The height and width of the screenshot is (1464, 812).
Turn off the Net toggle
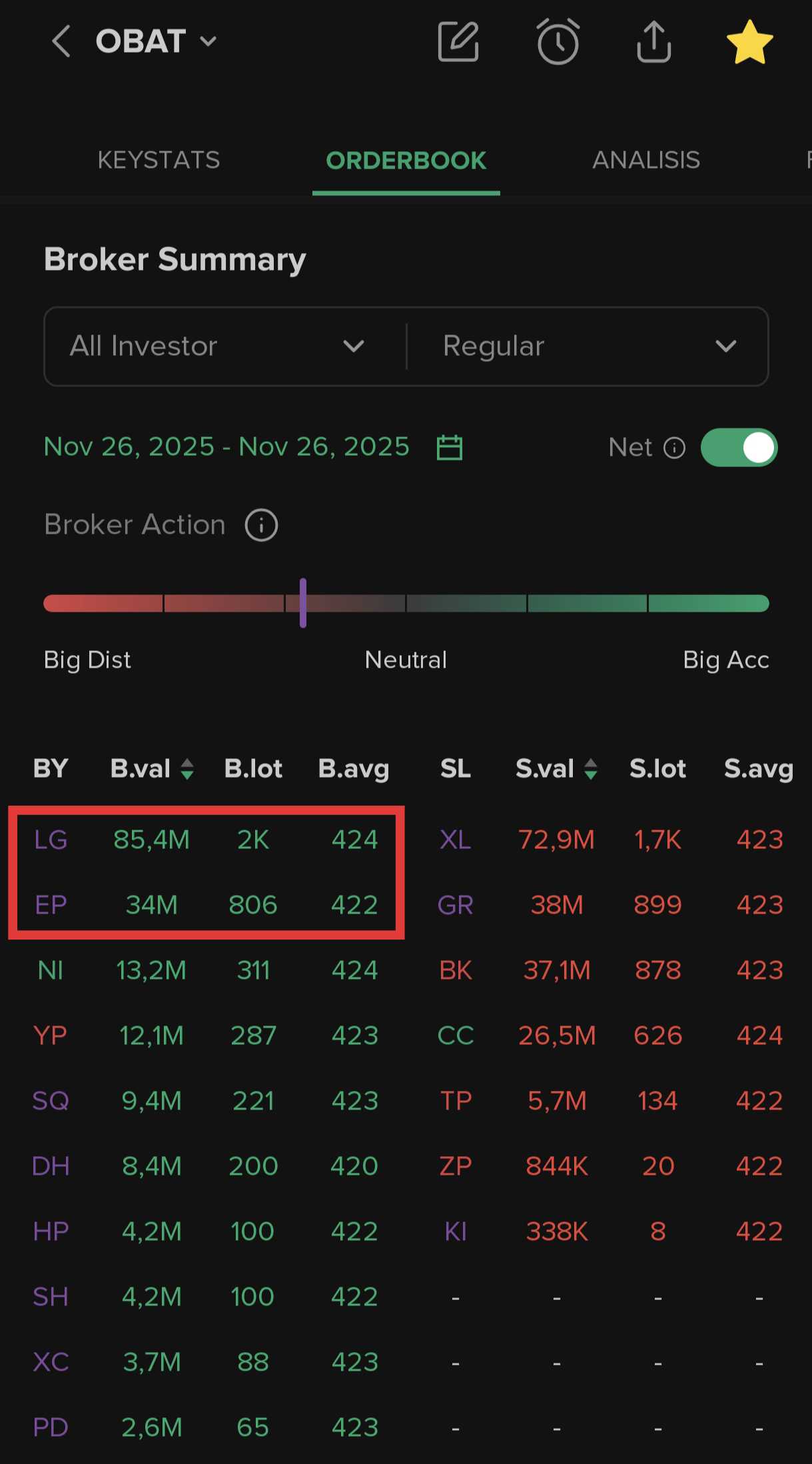tap(739, 447)
